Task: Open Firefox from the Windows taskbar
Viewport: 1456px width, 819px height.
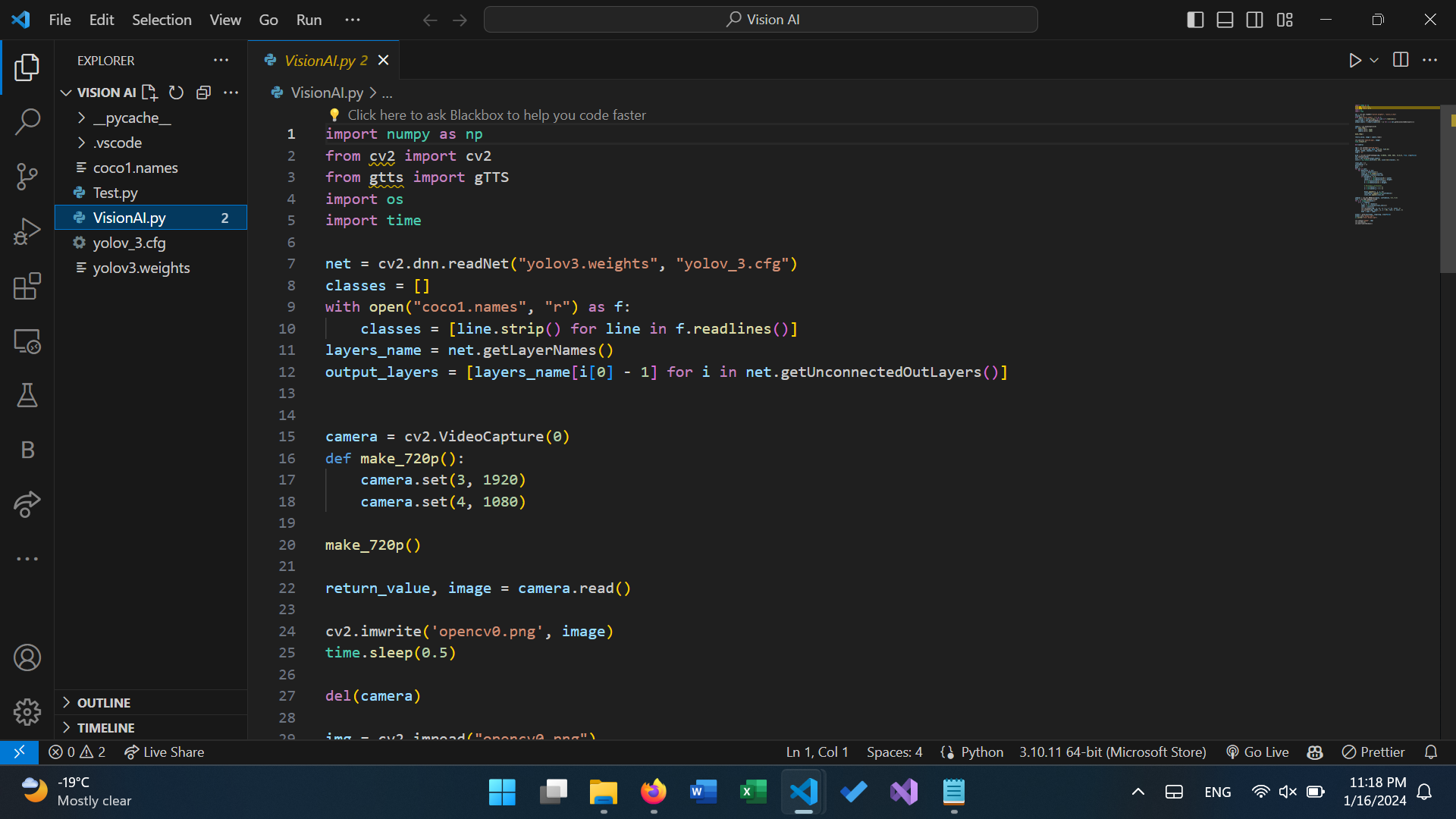Action: pos(653,792)
